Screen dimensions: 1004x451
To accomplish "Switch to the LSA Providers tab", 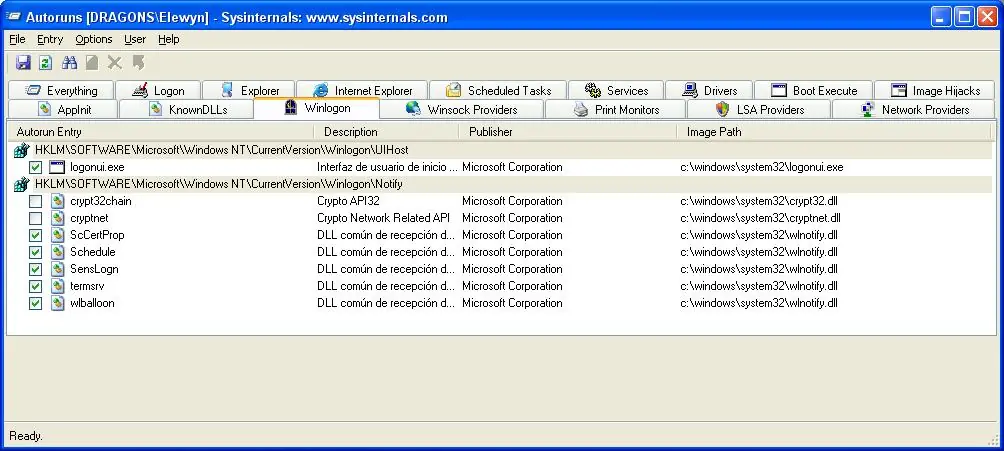I will point(759,110).
